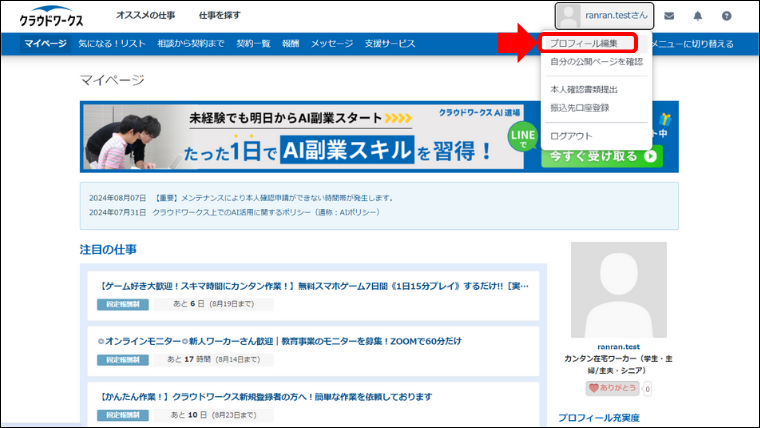
Task: Open オススメの仕事 in top header
Action: coord(145,16)
